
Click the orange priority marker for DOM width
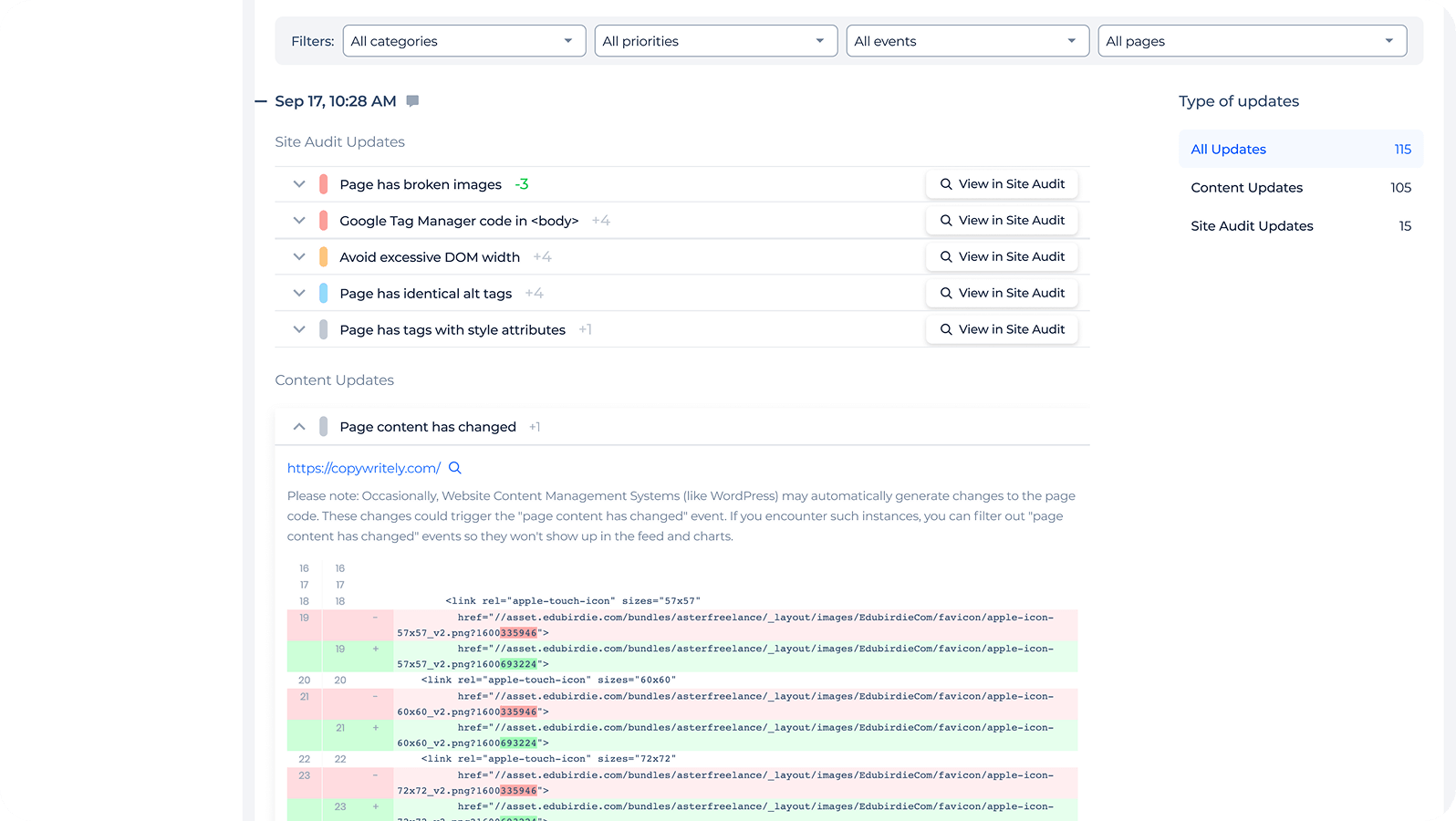pos(323,257)
